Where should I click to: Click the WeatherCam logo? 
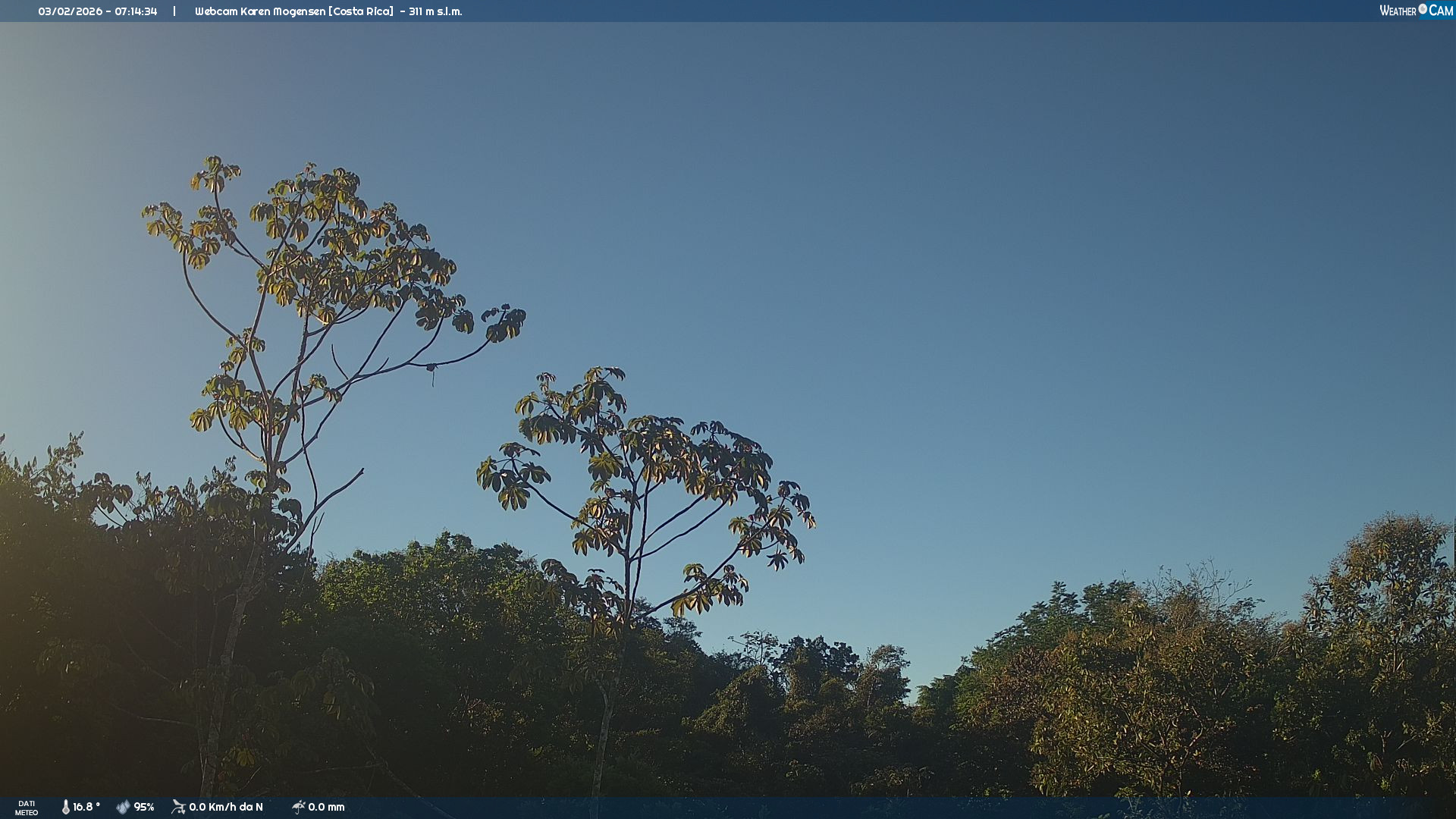point(1416,11)
